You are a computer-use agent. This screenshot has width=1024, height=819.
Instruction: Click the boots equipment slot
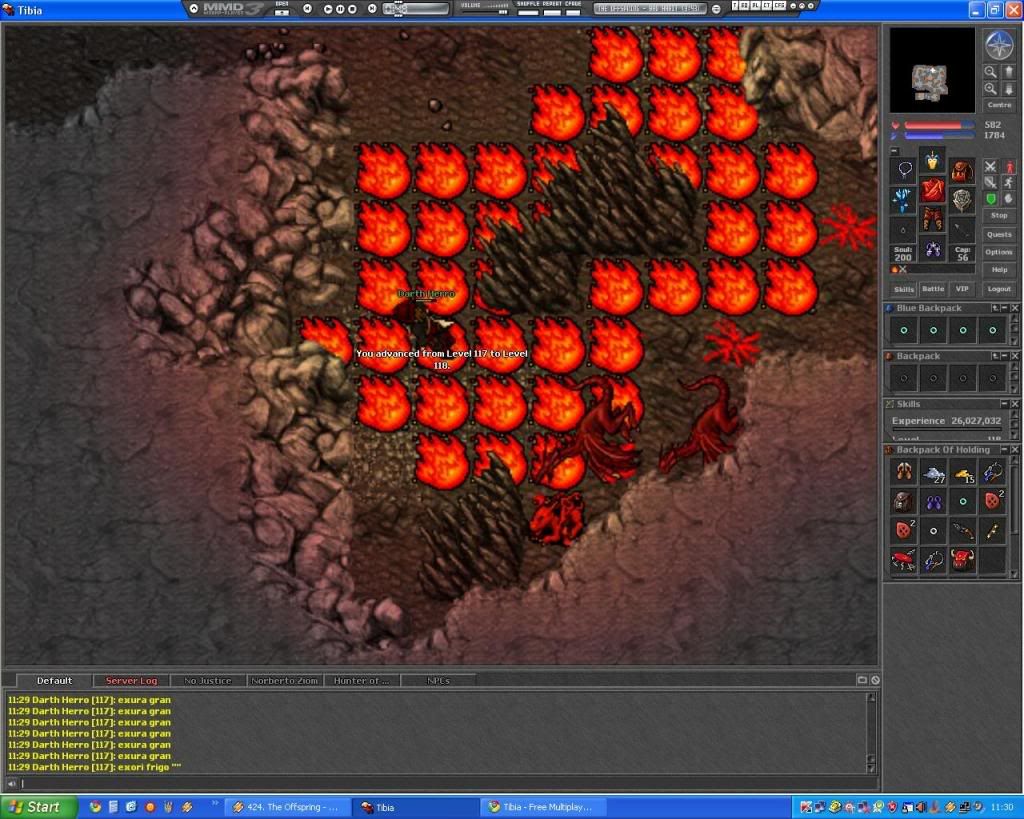coord(933,249)
